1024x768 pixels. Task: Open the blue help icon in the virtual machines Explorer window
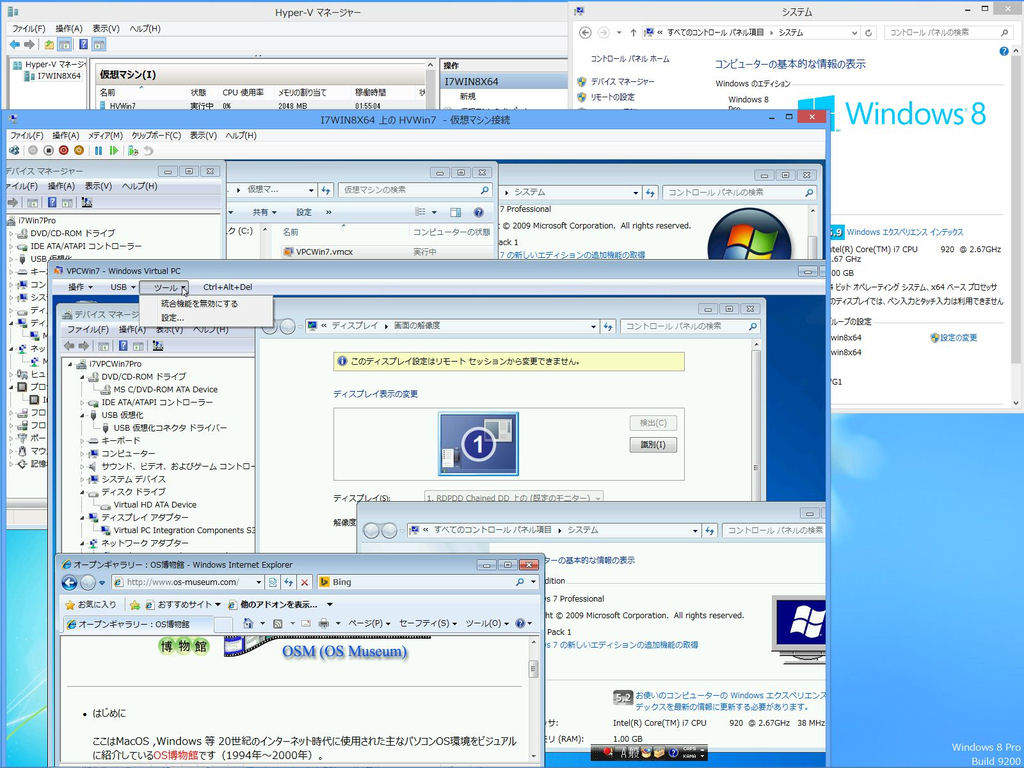tap(479, 212)
